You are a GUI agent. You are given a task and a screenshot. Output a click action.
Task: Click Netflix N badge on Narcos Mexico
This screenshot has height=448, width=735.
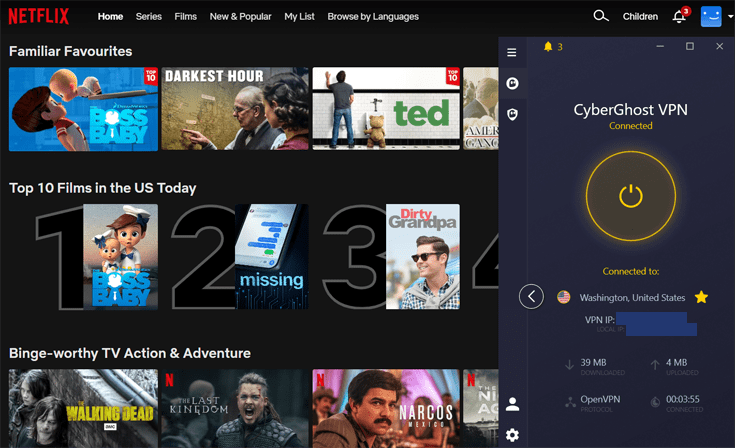pos(320,380)
